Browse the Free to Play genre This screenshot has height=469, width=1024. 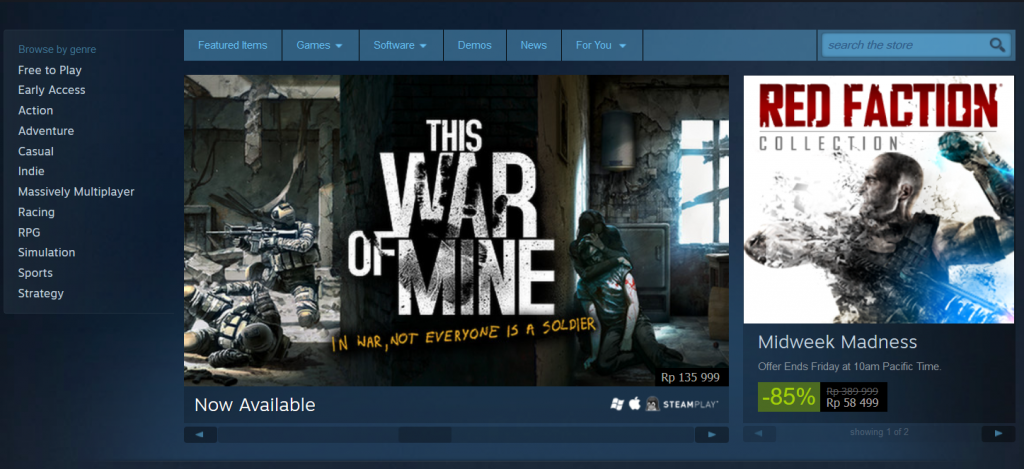(x=50, y=70)
